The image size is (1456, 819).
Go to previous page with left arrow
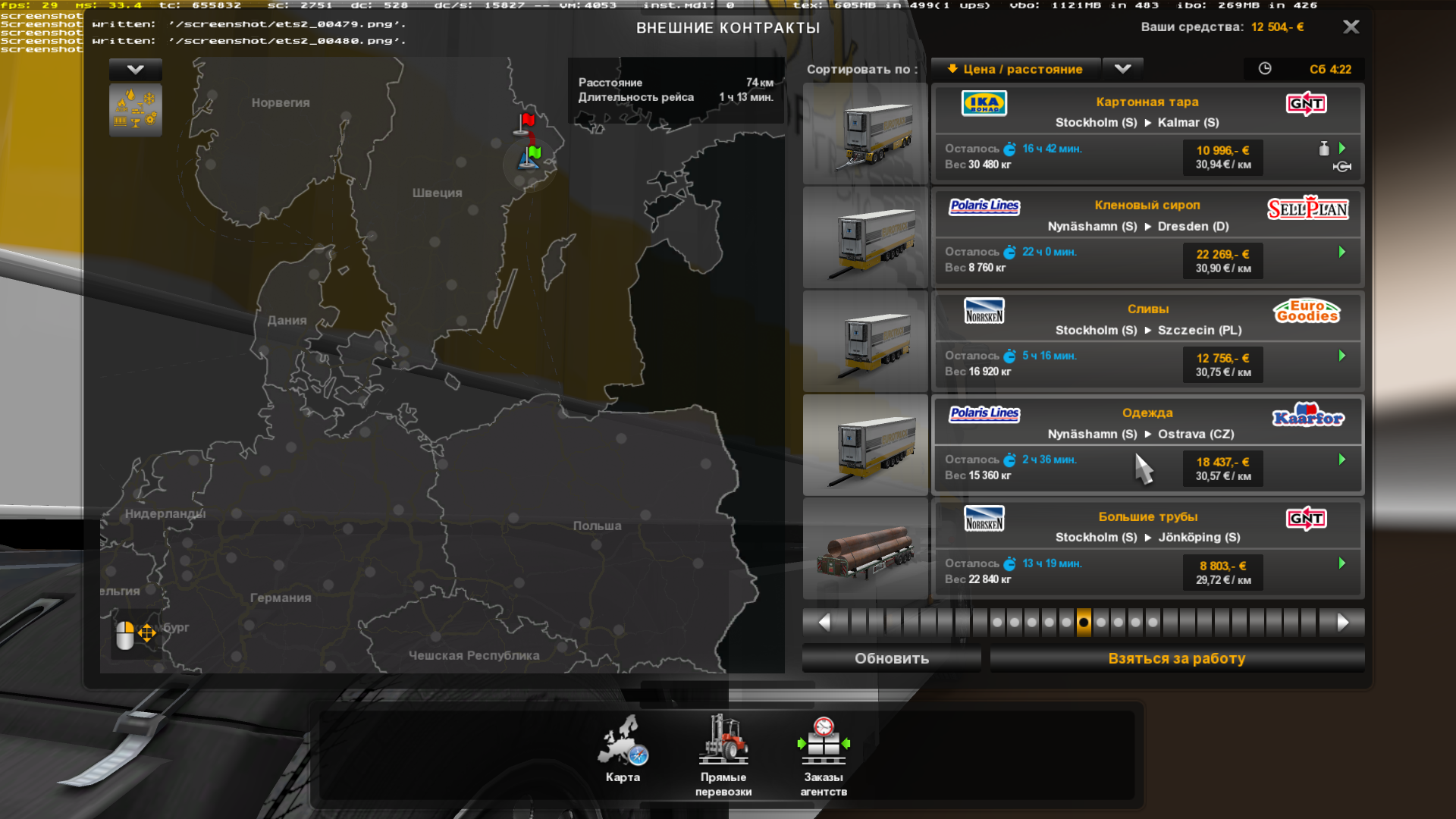824,623
